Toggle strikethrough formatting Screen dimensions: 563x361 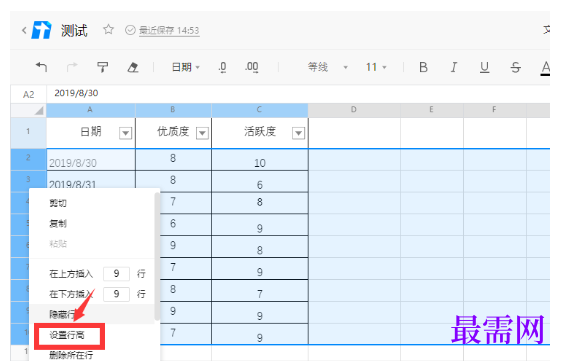click(516, 67)
